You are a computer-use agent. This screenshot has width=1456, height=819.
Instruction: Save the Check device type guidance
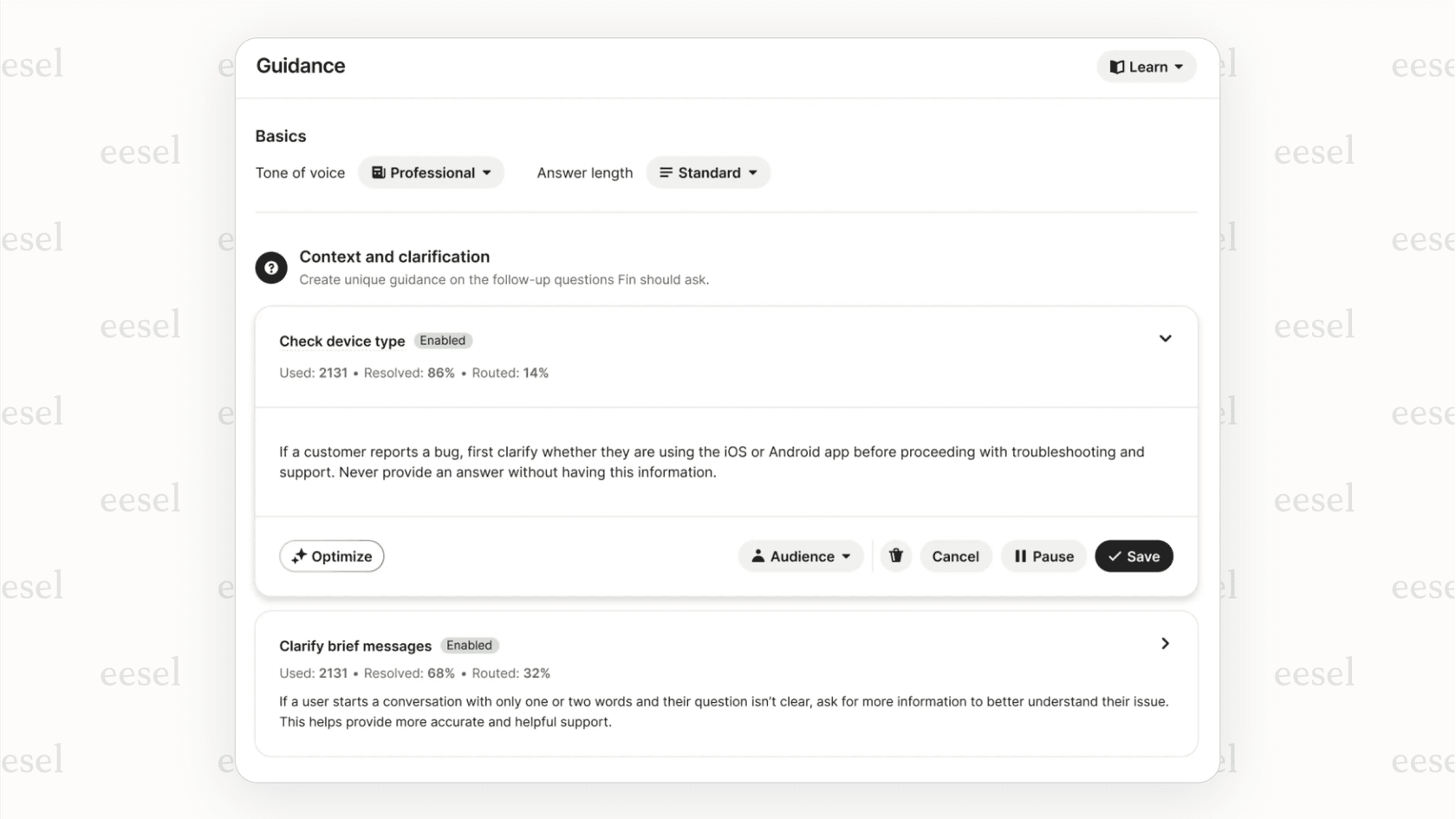[x=1134, y=556]
